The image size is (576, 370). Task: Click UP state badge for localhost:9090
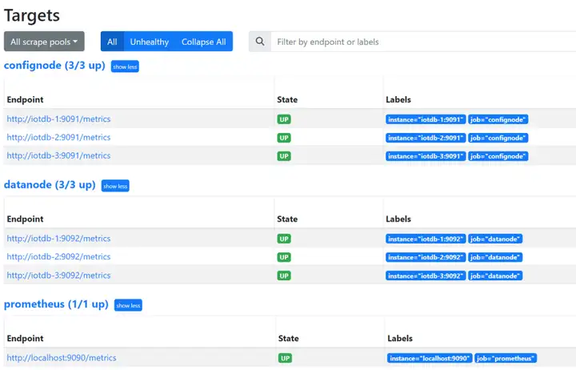(x=285, y=358)
